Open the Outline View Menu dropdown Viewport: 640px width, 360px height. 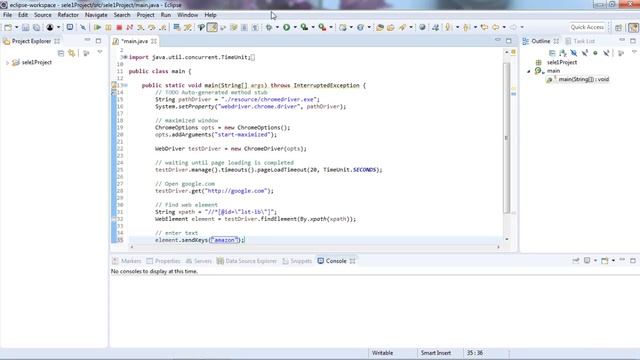(634, 53)
